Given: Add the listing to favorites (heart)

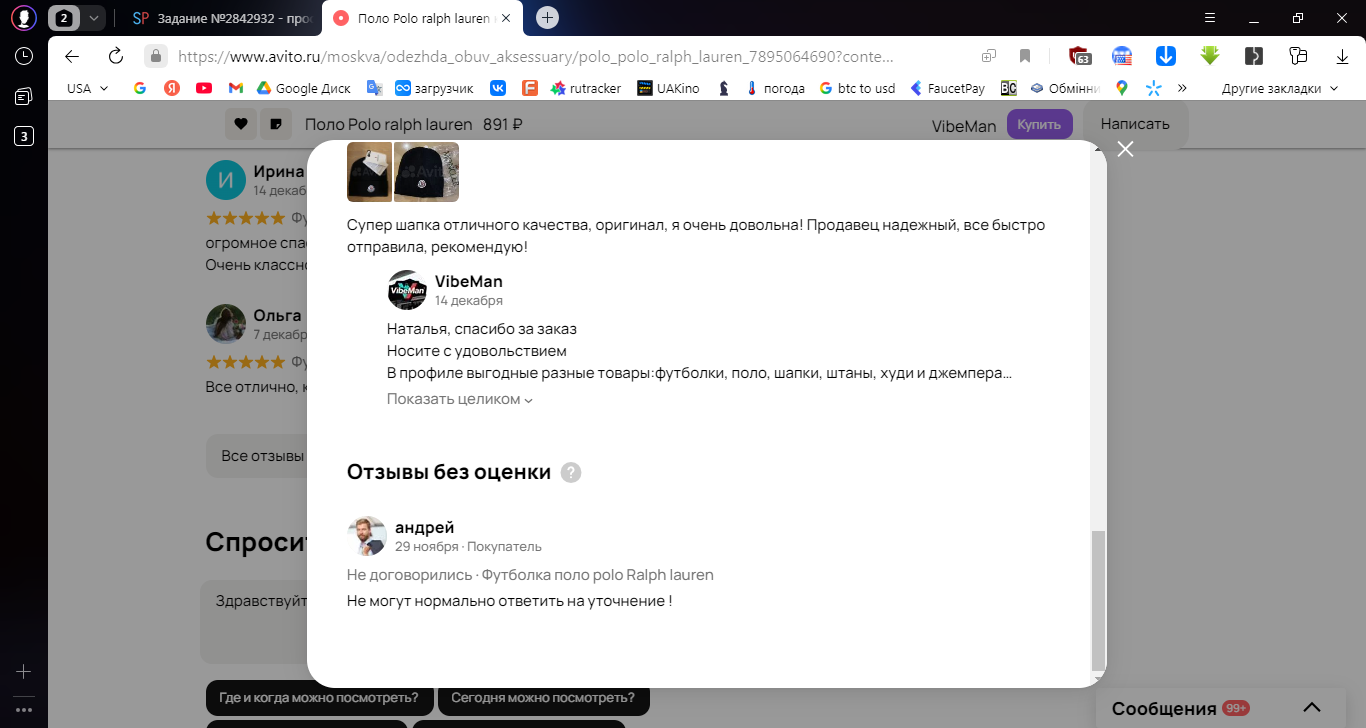Looking at the screenshot, I should (240, 125).
